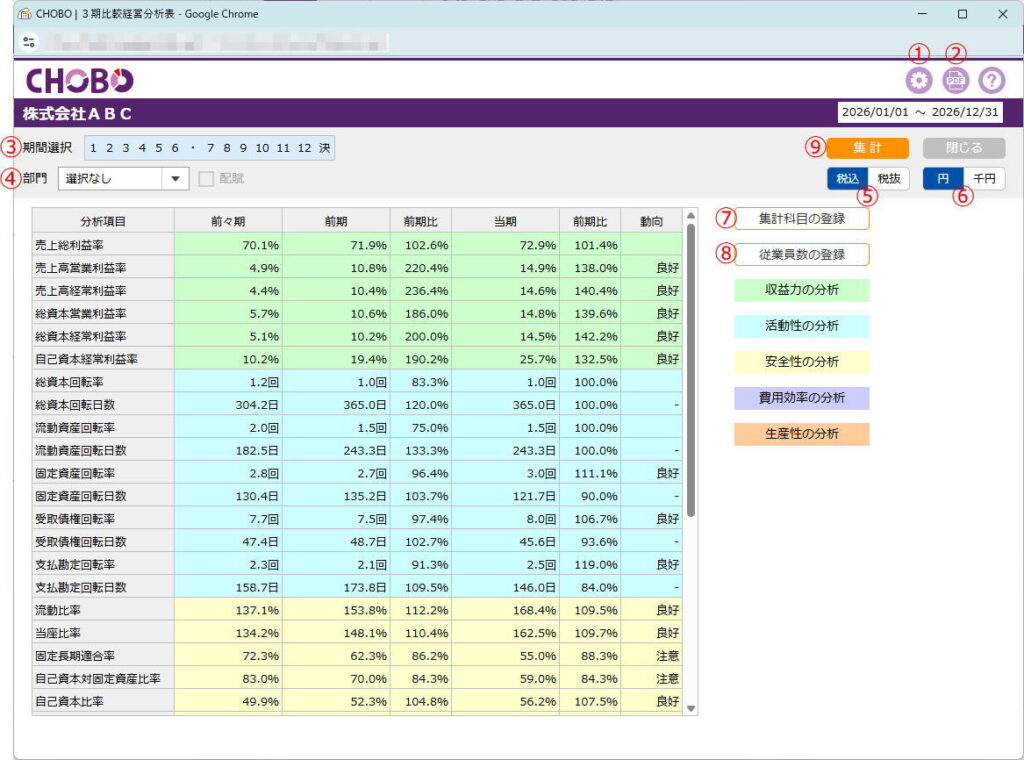This screenshot has width=1024, height=760.
Task: Click the site info icon in the address bar
Action: click(28, 43)
